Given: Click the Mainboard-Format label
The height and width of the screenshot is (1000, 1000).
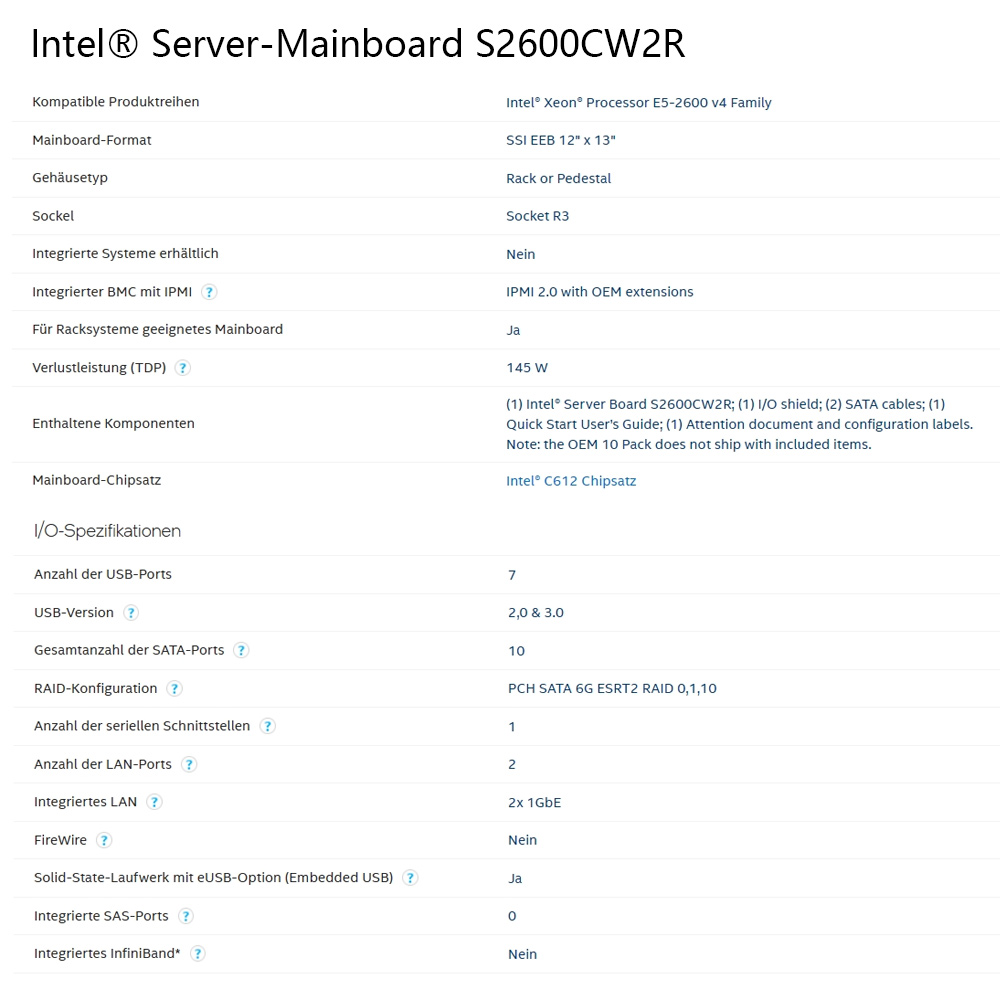Looking at the screenshot, I should pos(92,140).
